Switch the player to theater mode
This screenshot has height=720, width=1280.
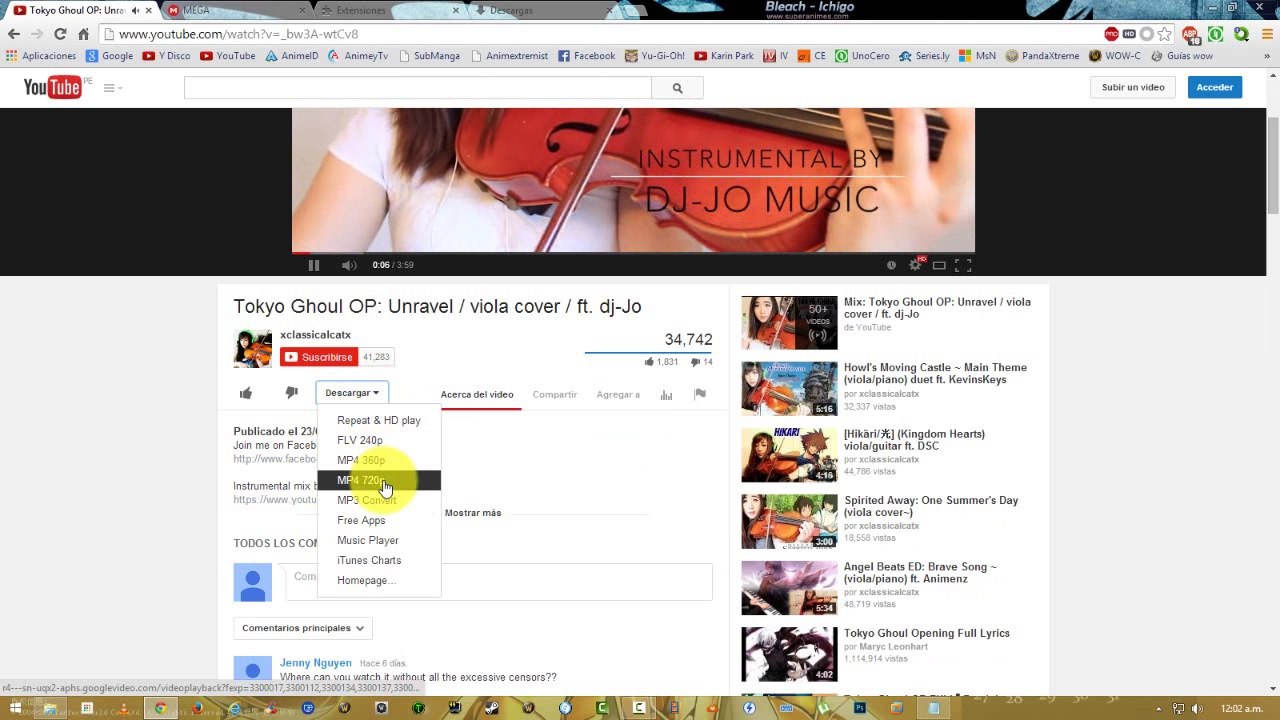939,265
